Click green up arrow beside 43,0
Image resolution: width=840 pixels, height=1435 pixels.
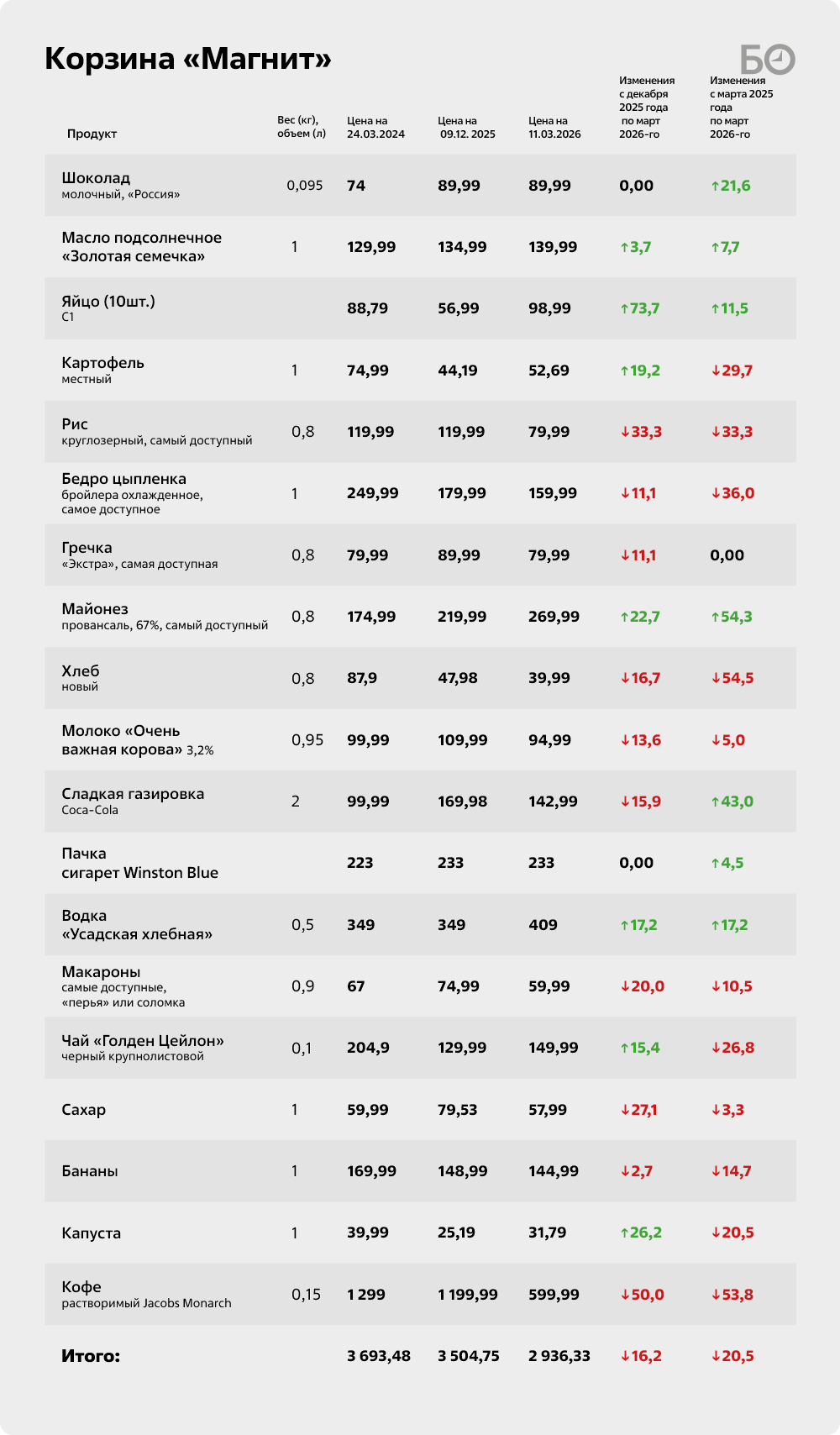[x=715, y=802]
